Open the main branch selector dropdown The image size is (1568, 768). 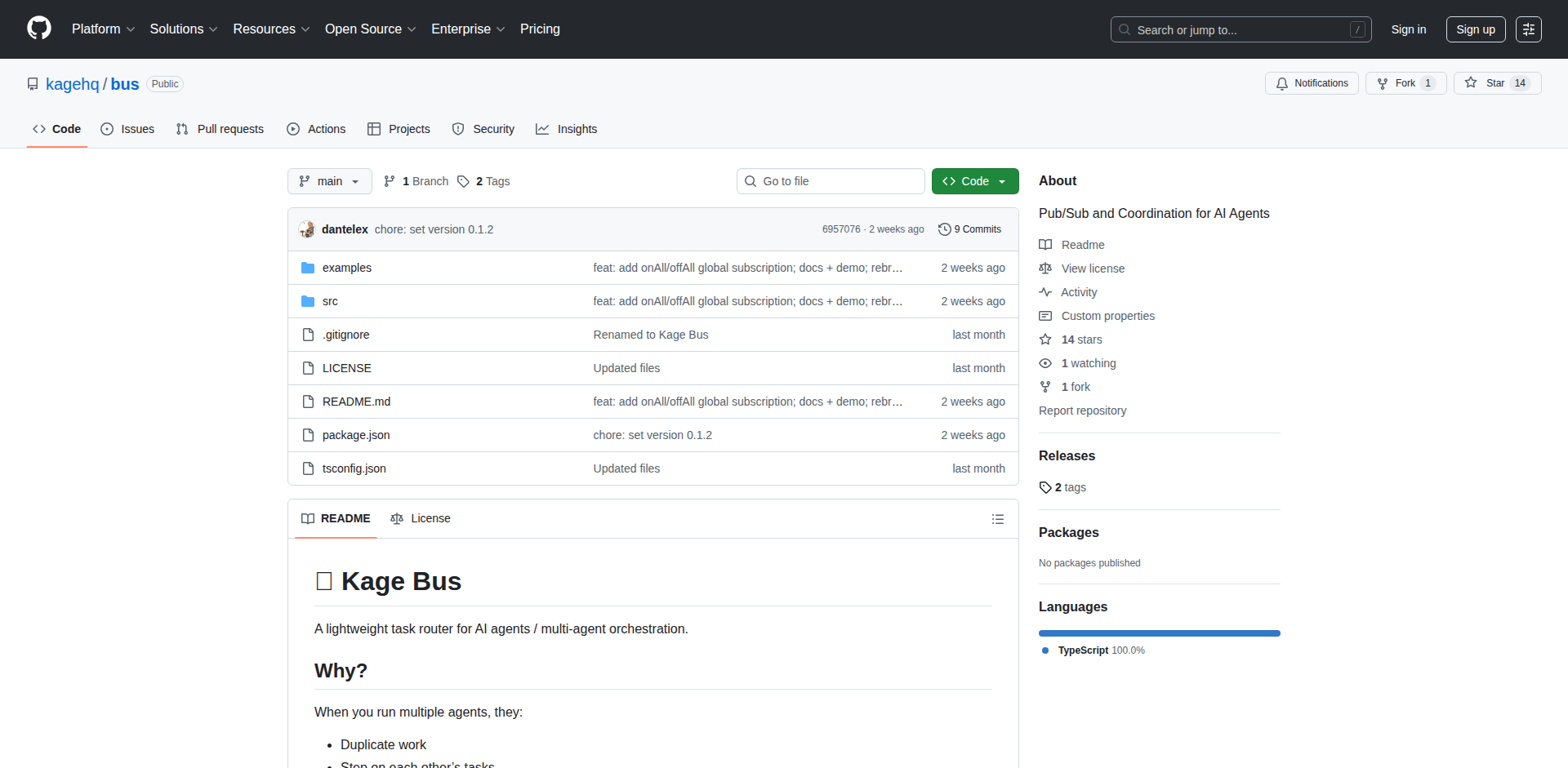click(330, 181)
